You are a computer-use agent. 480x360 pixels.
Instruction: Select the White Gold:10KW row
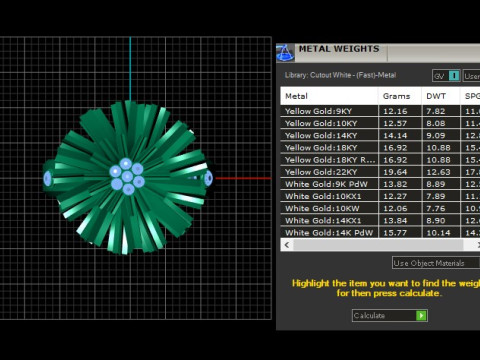380,208
